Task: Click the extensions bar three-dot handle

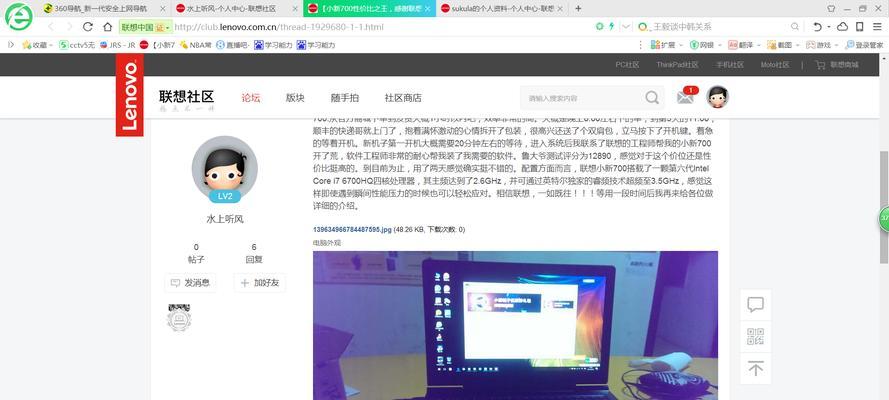Action: (641, 45)
